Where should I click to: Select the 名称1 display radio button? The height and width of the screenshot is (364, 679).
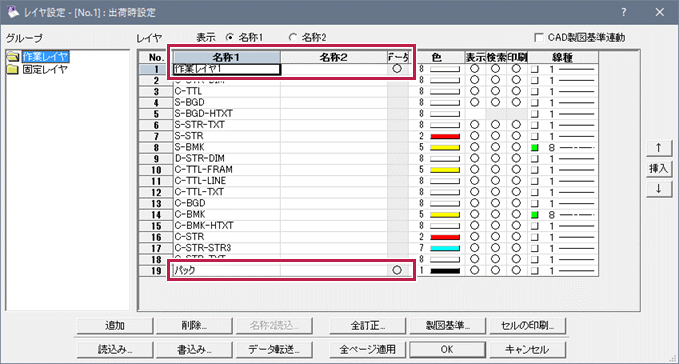[x=230, y=38]
